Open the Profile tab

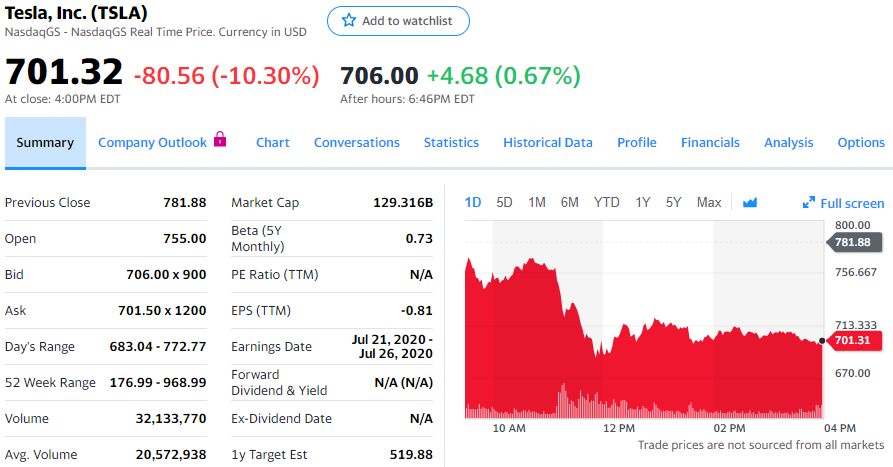pyautogui.click(x=637, y=143)
